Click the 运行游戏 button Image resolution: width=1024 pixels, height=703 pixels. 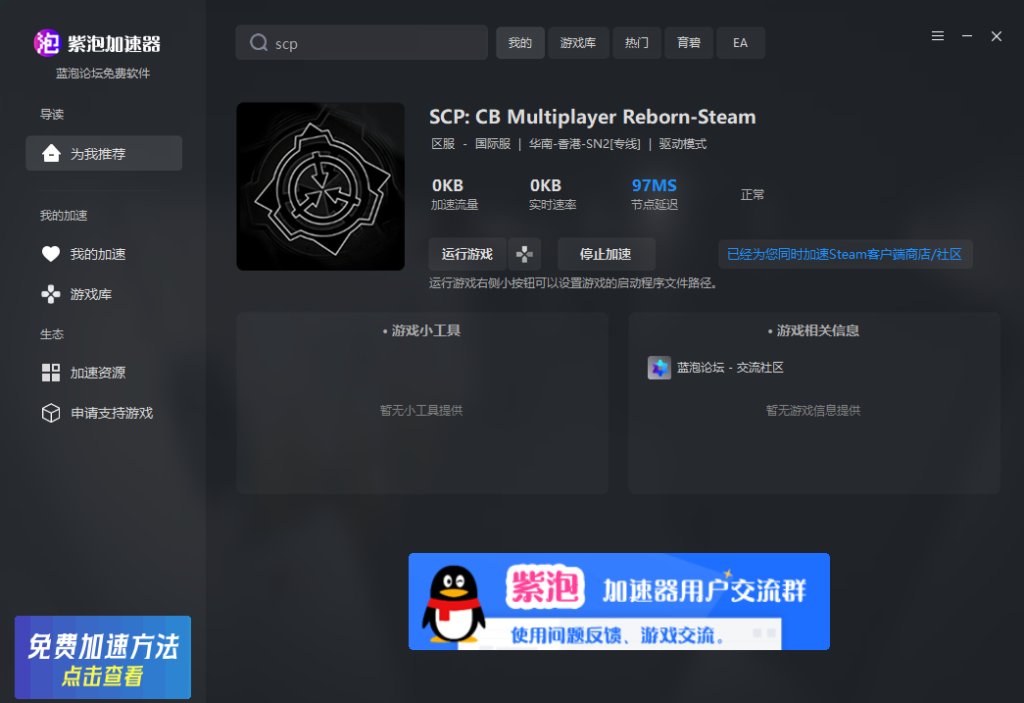(x=468, y=254)
